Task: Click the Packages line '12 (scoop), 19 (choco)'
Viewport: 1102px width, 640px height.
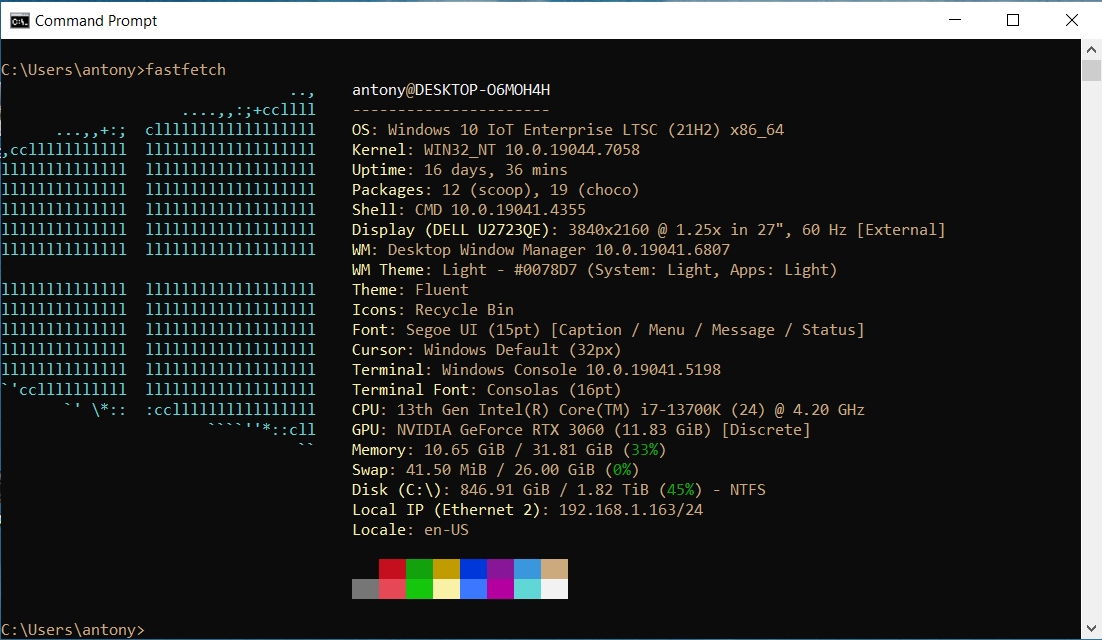Action: tap(495, 190)
